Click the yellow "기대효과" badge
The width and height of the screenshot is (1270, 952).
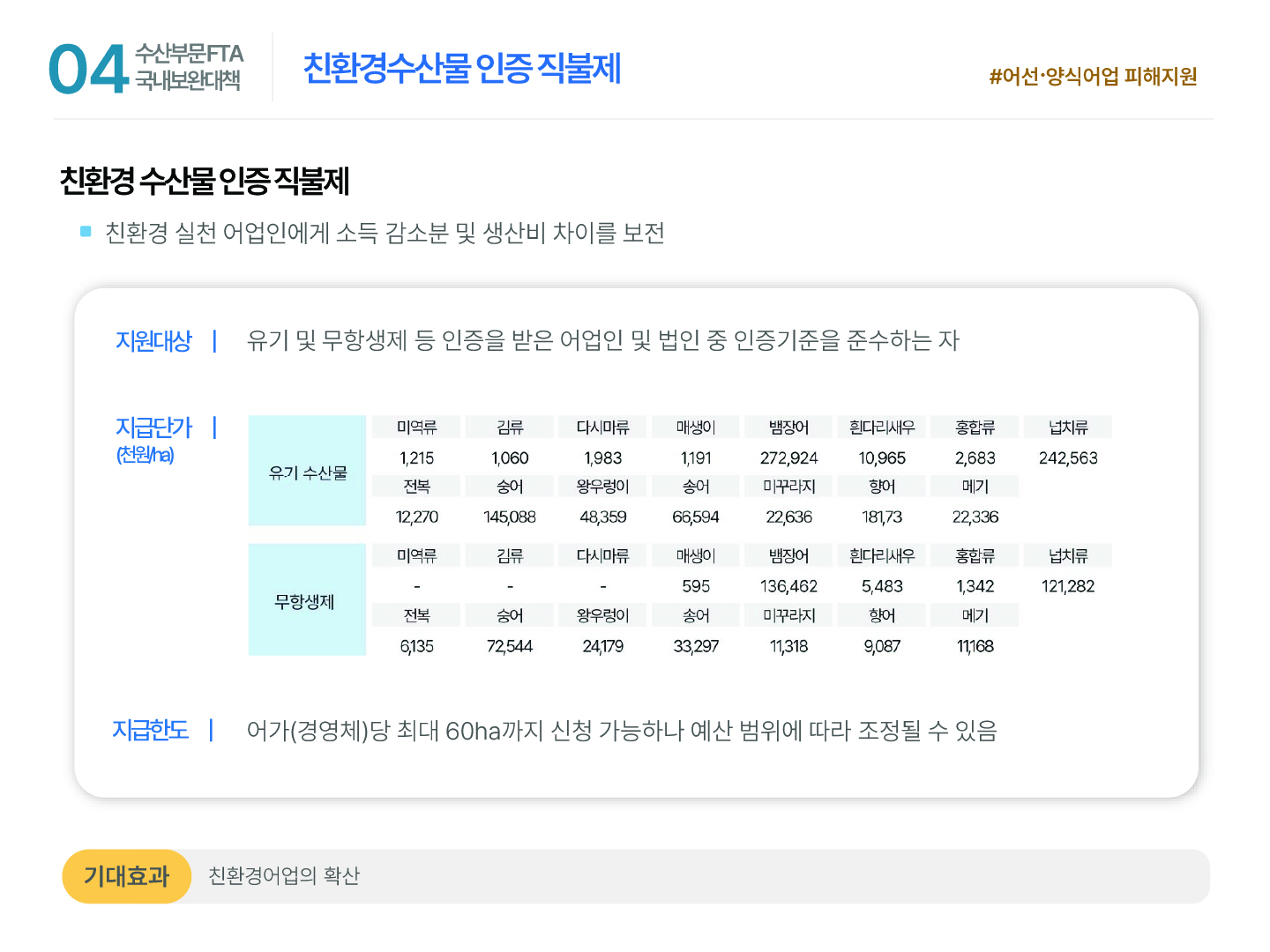click(127, 876)
